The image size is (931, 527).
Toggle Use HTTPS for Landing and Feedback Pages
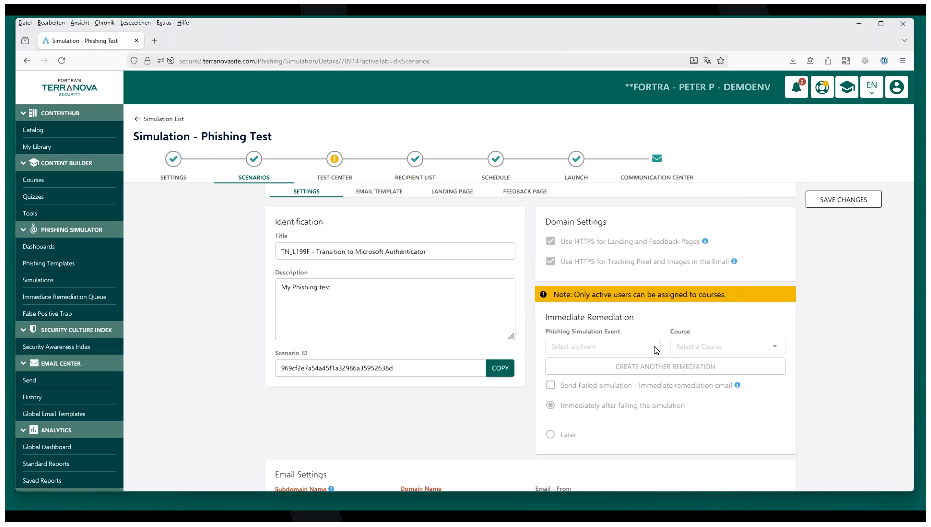550,241
